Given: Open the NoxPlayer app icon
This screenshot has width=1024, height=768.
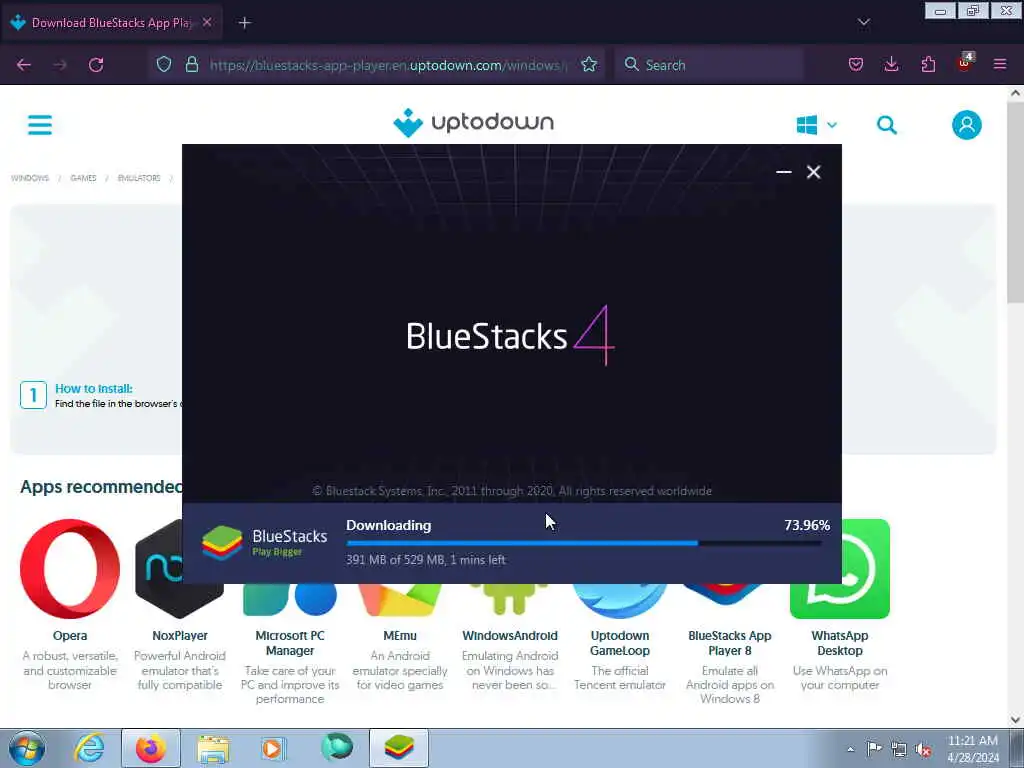Looking at the screenshot, I should click(x=159, y=569).
